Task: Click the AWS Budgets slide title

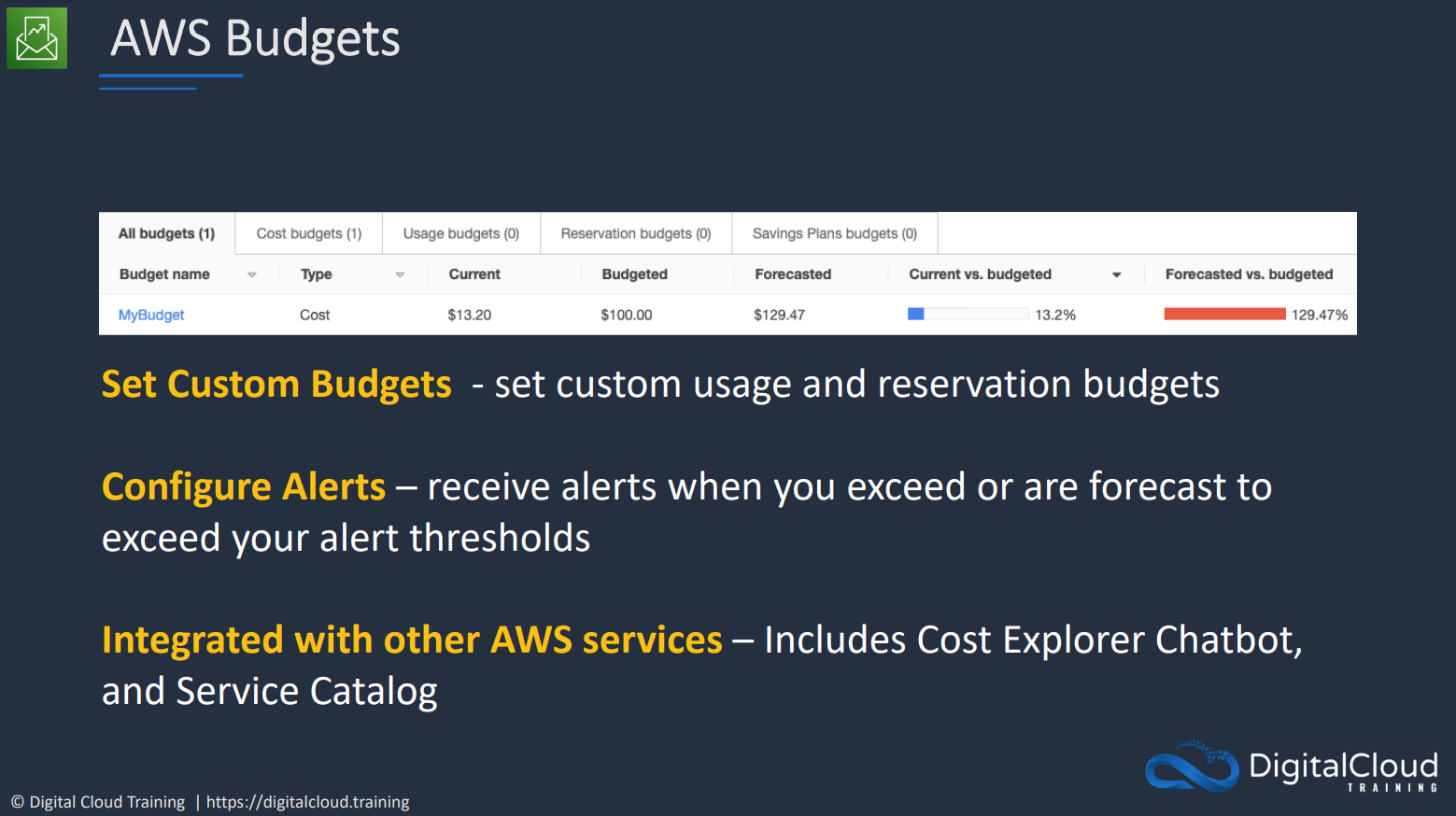Action: pyautogui.click(x=256, y=39)
